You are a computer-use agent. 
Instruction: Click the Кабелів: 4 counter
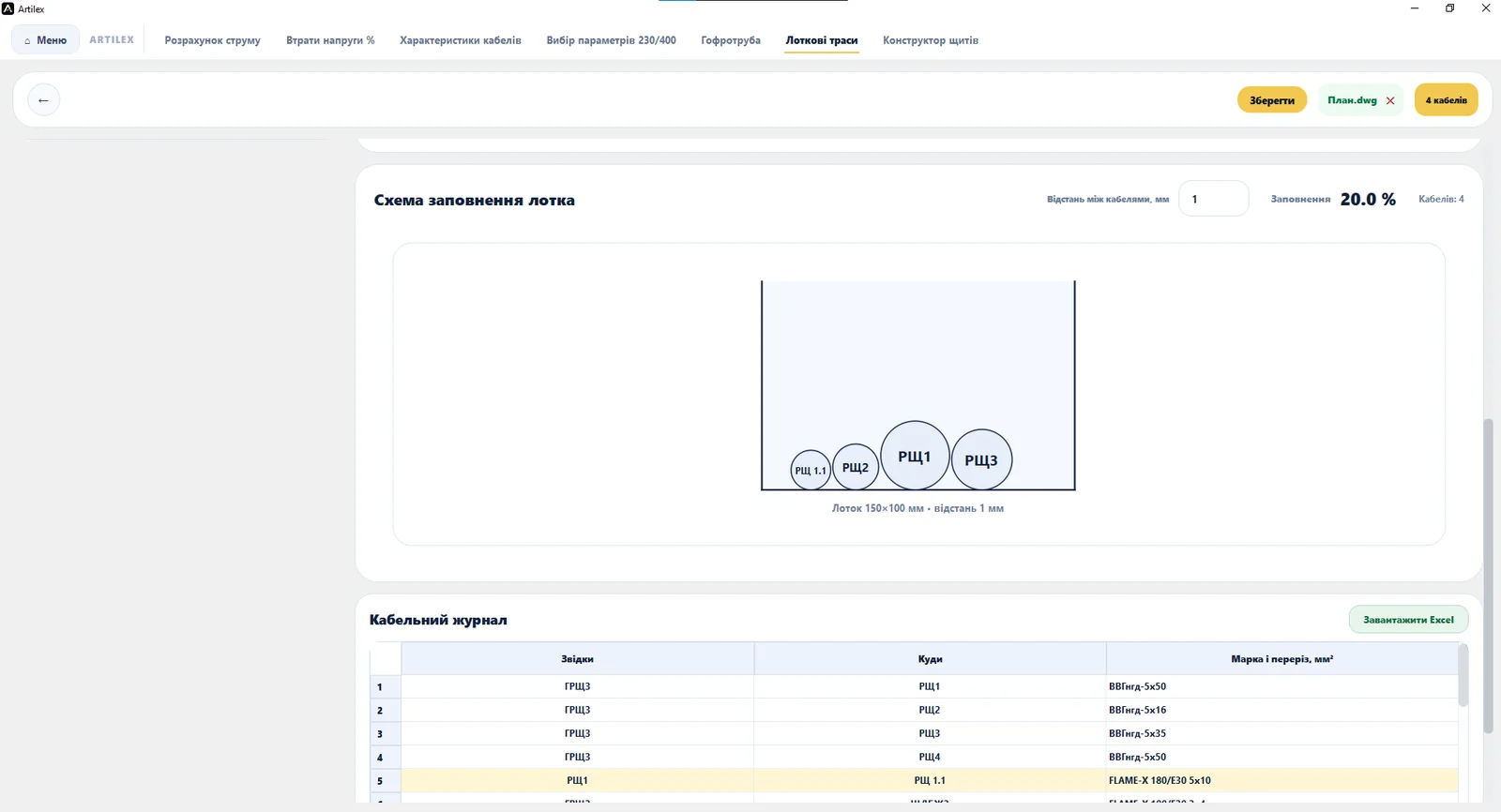point(1441,199)
